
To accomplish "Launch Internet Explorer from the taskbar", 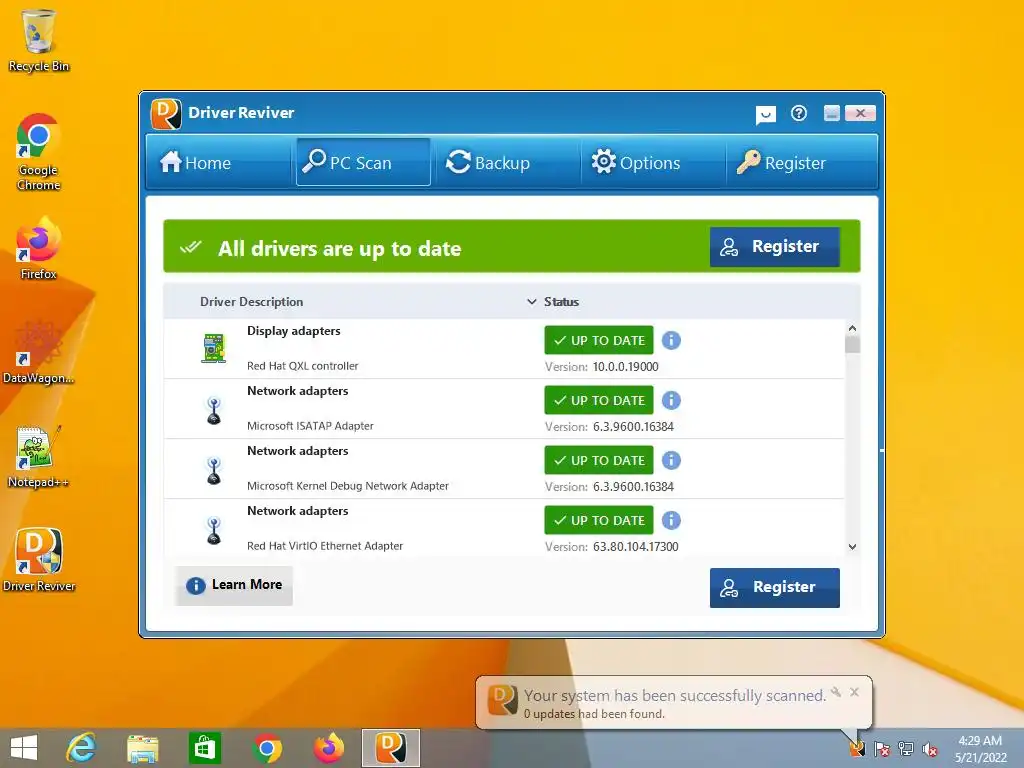I will [x=81, y=748].
